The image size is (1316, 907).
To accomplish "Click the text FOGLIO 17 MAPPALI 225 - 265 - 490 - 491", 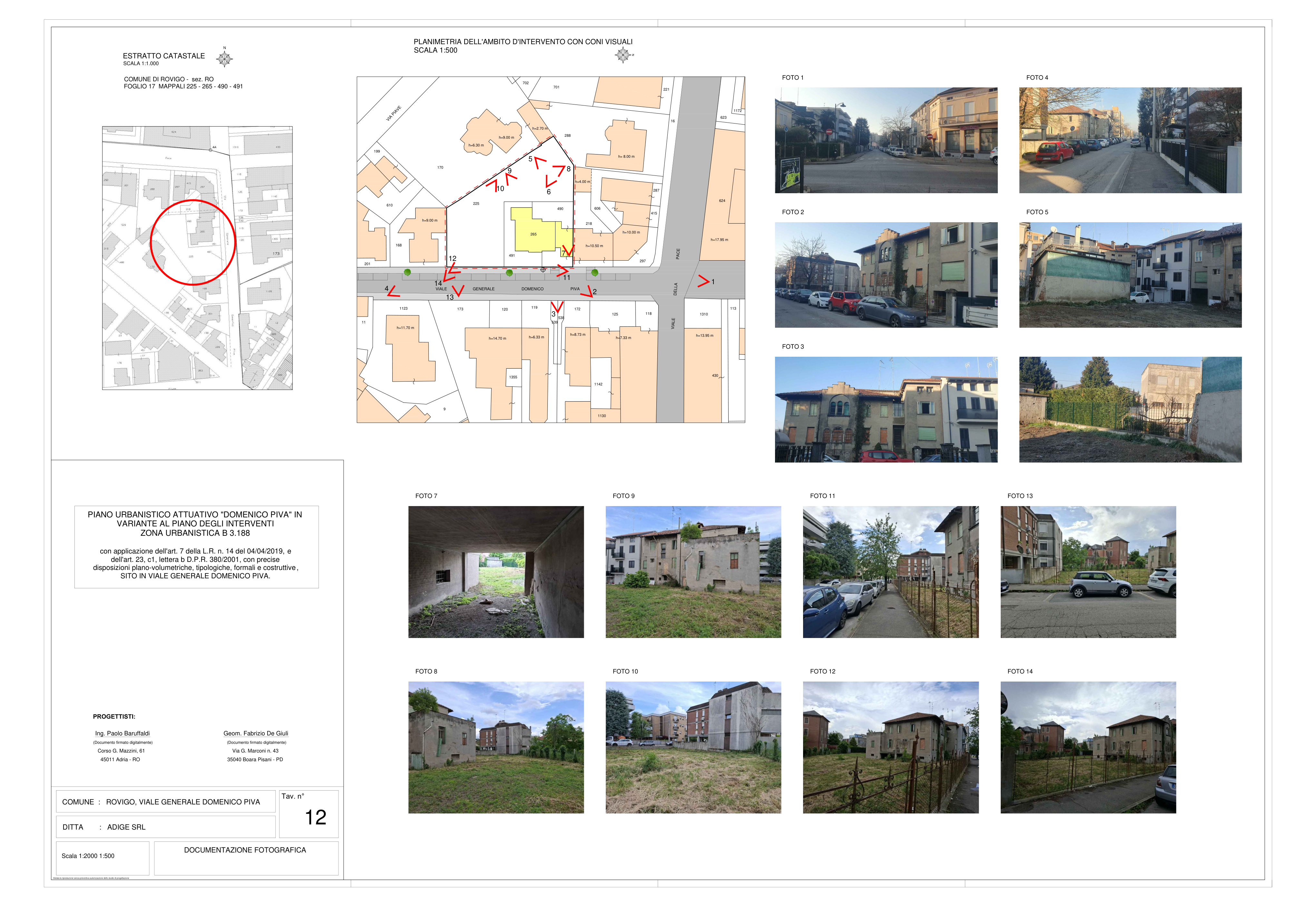I will [183, 86].
